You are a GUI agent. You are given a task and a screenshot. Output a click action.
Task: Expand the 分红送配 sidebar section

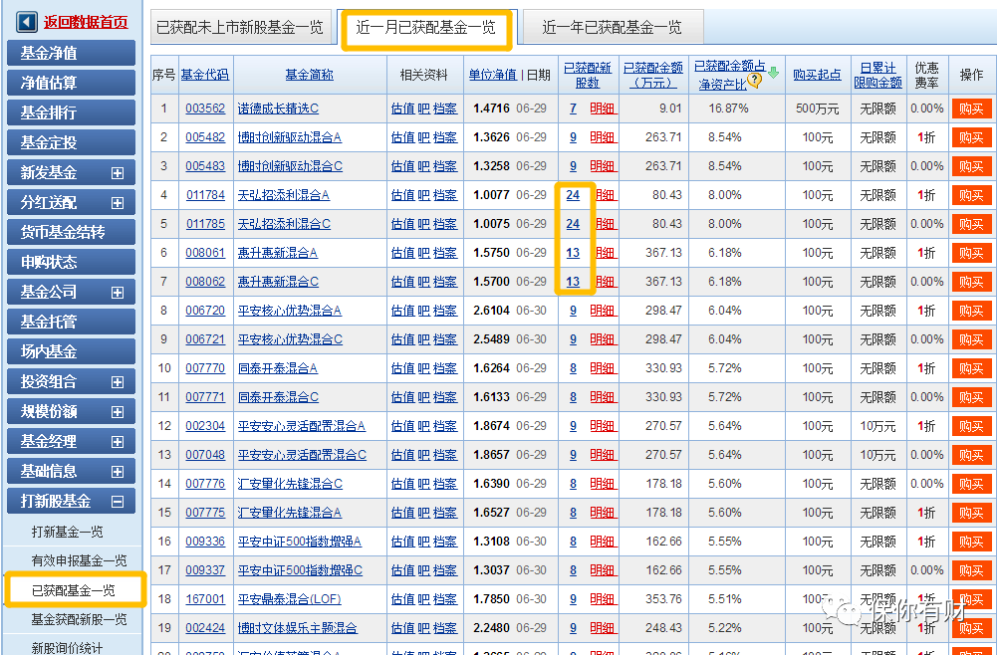click(117, 203)
